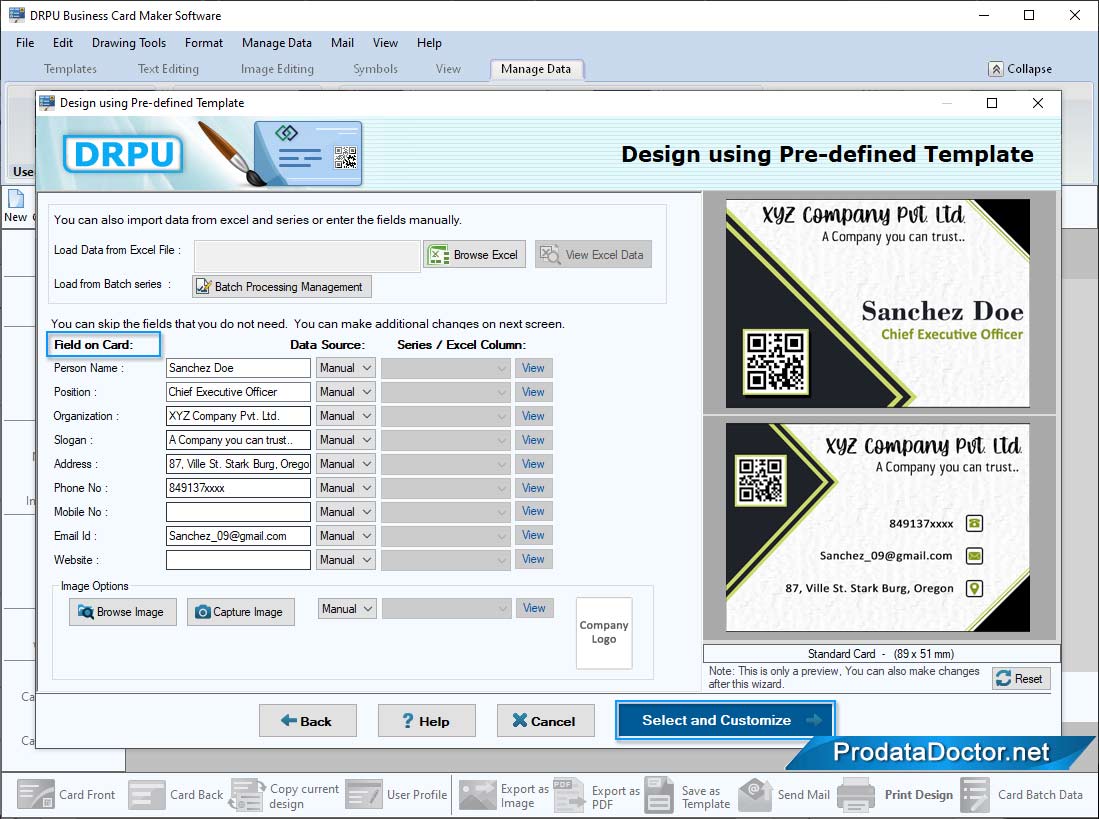The image size is (1099, 819).
Task: Click the New document icon in main window
Action: pyautogui.click(x=15, y=198)
